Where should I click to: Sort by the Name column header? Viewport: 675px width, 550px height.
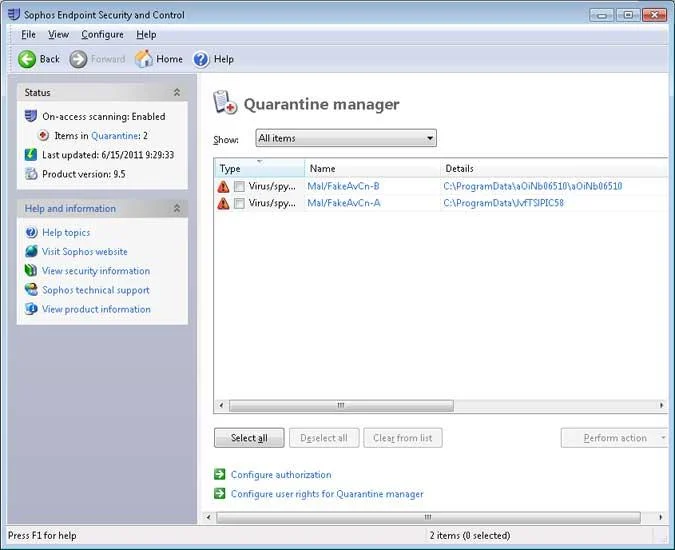click(x=372, y=168)
